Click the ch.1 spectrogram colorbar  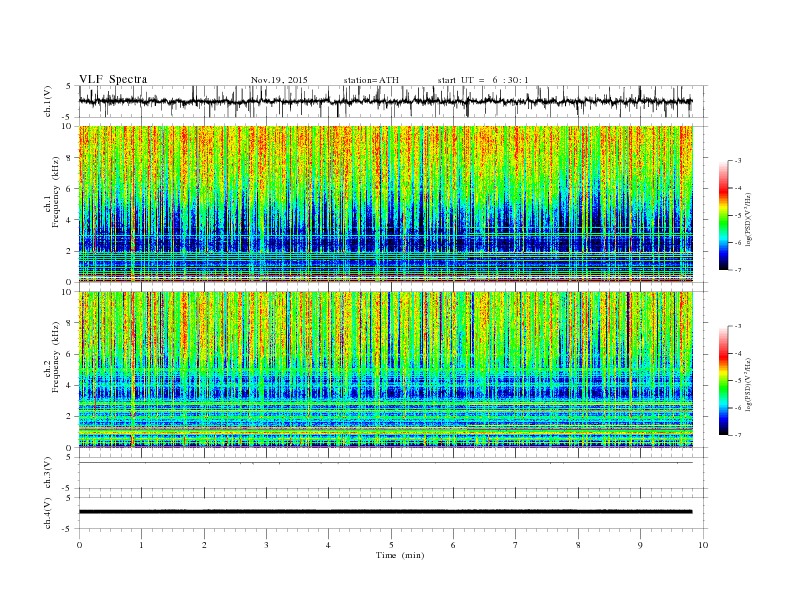pos(723,216)
